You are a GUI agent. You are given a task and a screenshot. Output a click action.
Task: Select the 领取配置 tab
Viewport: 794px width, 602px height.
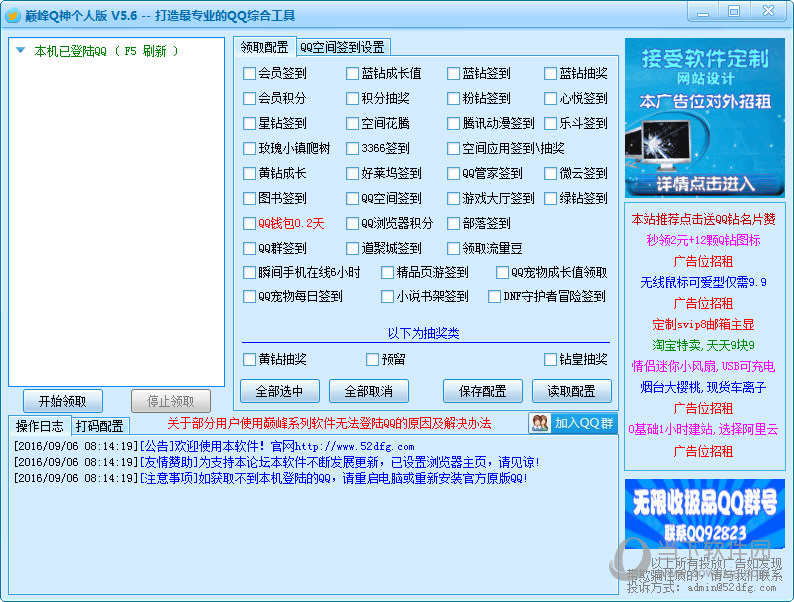[264, 47]
